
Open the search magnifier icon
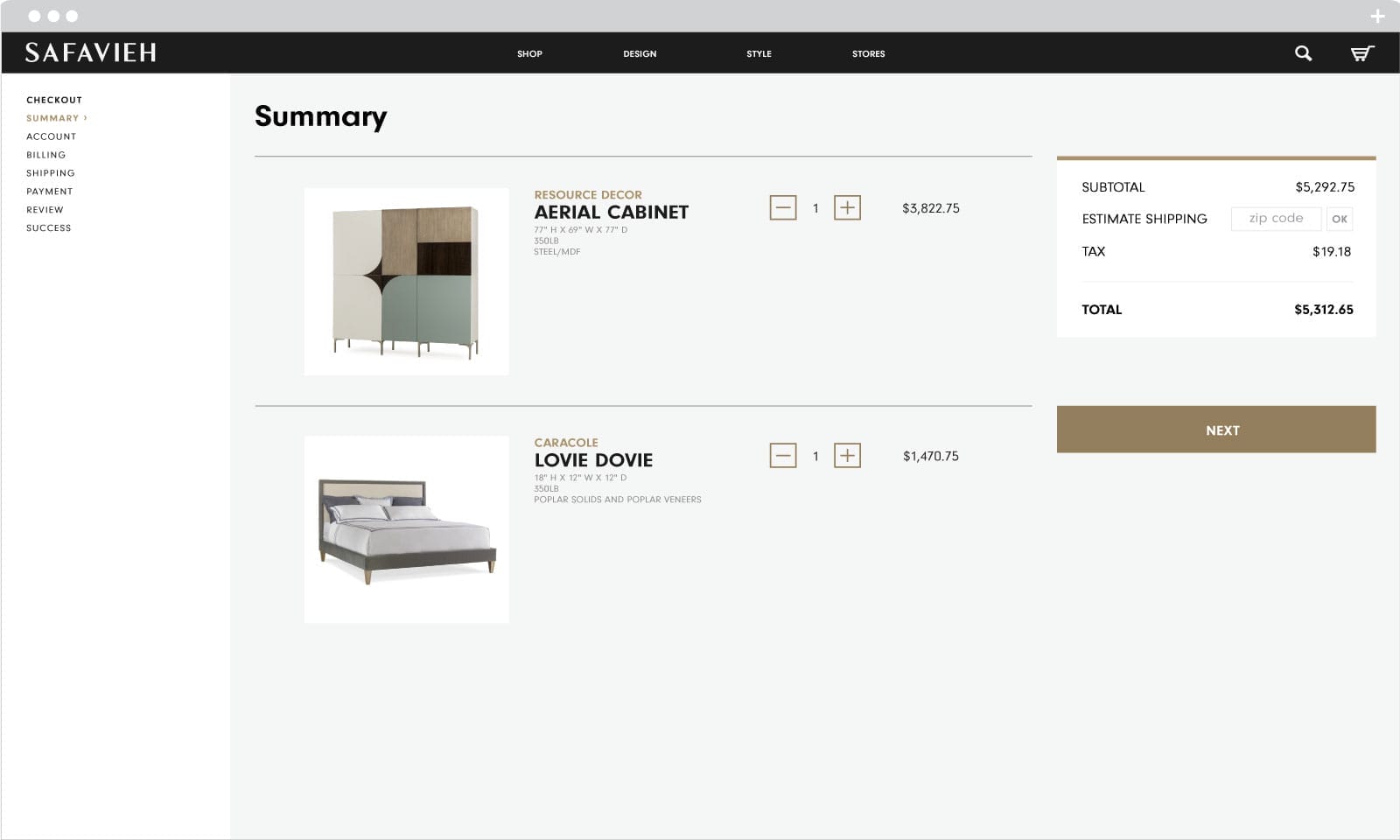tap(1303, 53)
